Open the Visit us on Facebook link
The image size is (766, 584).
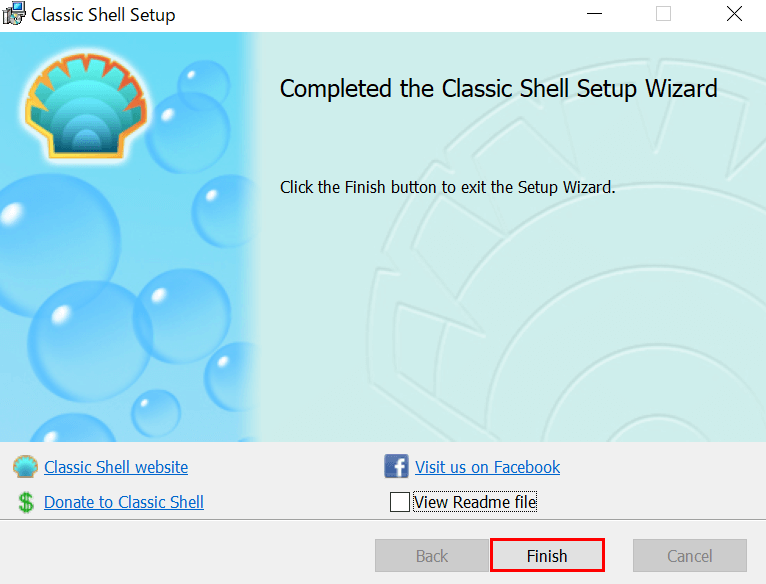487,467
